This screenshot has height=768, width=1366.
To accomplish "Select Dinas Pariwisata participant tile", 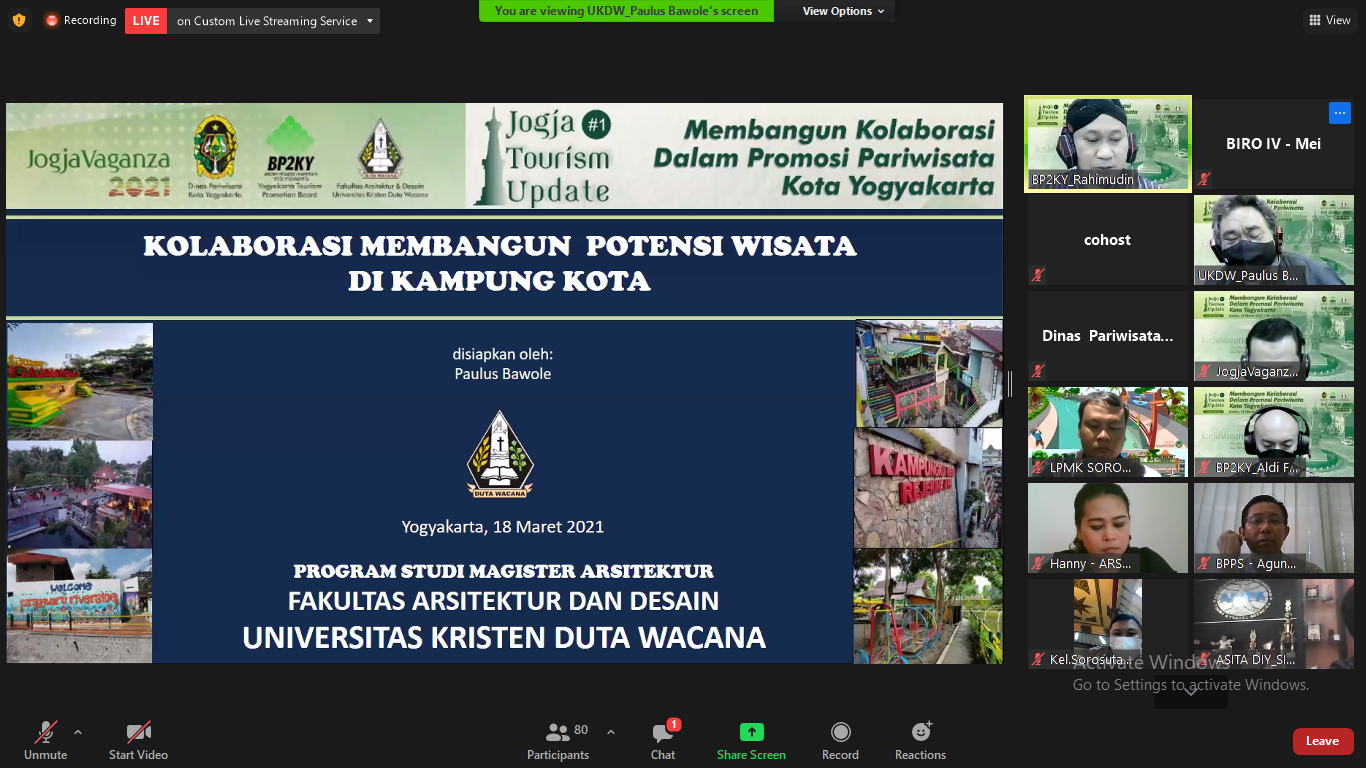I will (1108, 336).
